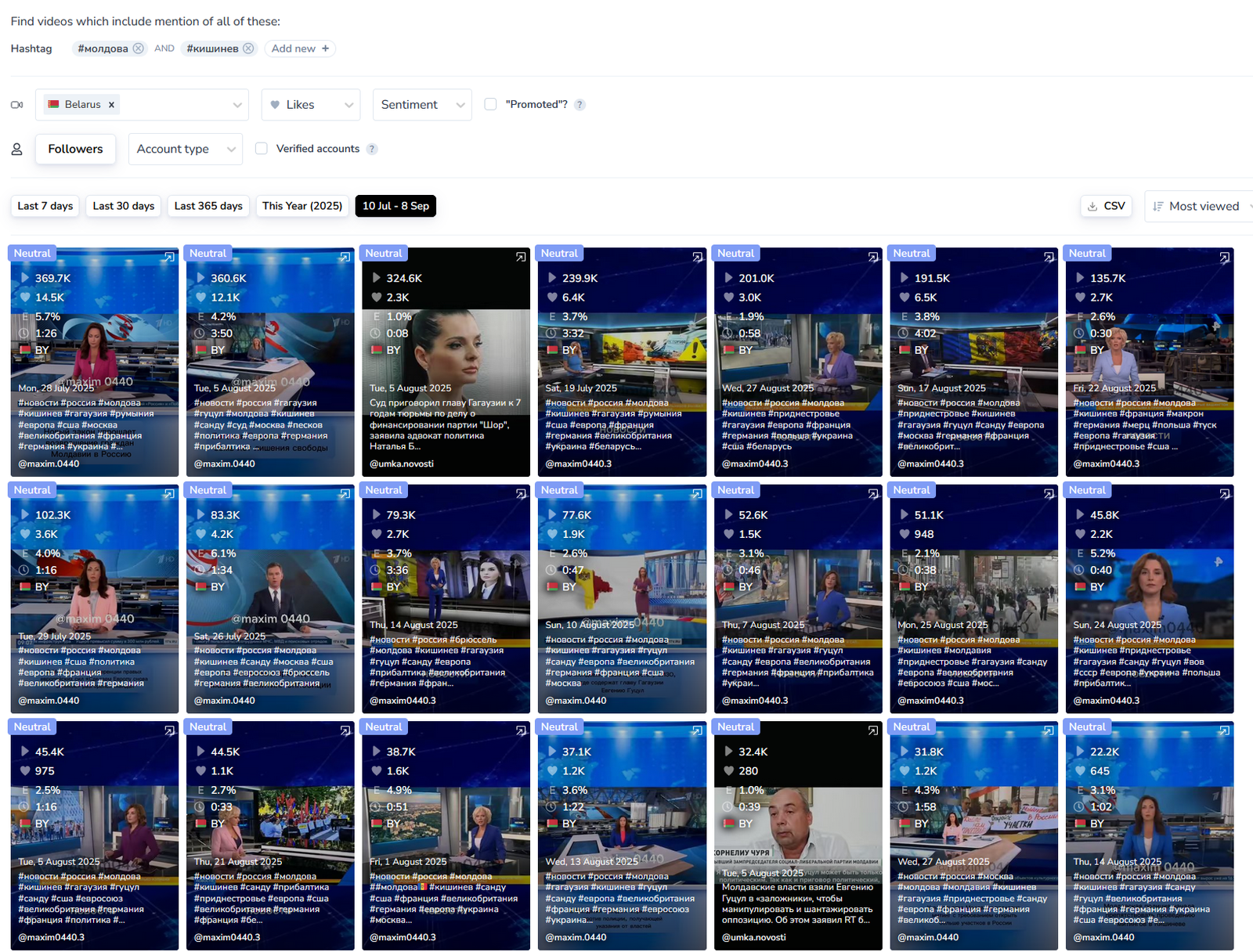The width and height of the screenshot is (1253, 952).
Task: Remove the #молдова hashtag filter
Action: pos(139,49)
